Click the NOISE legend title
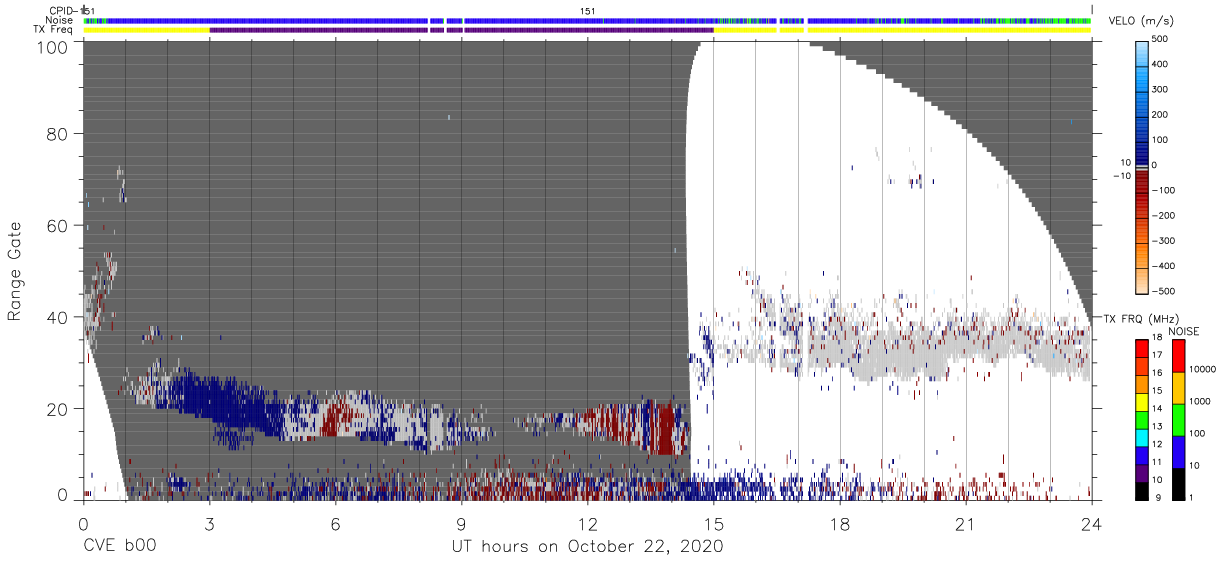This screenshot has width=1228, height=567. tap(1184, 331)
